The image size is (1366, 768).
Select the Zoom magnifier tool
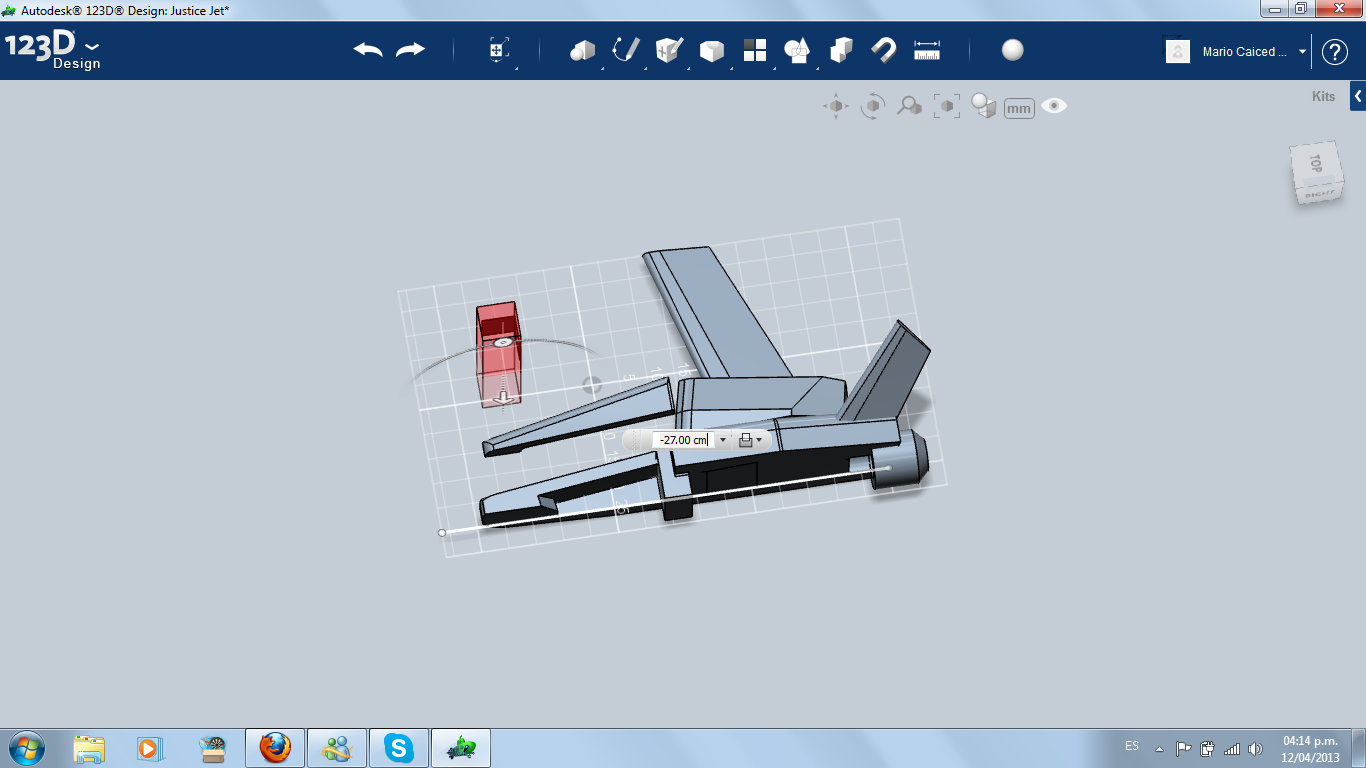tap(909, 106)
